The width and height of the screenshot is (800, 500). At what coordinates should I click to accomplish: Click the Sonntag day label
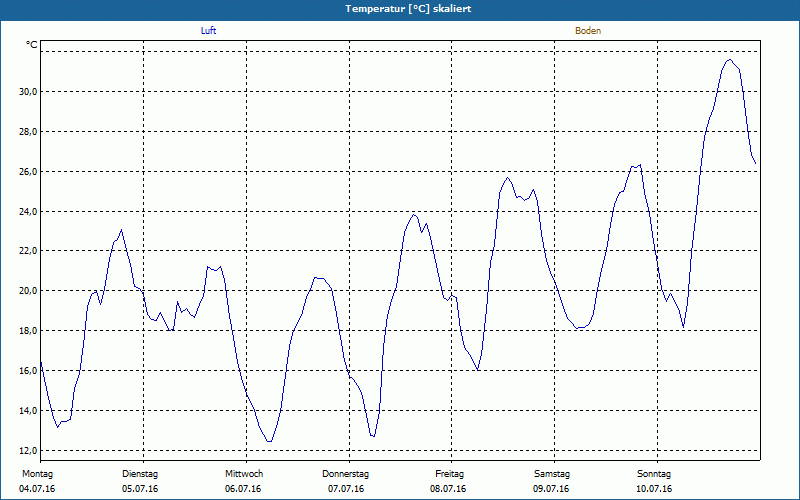click(654, 474)
